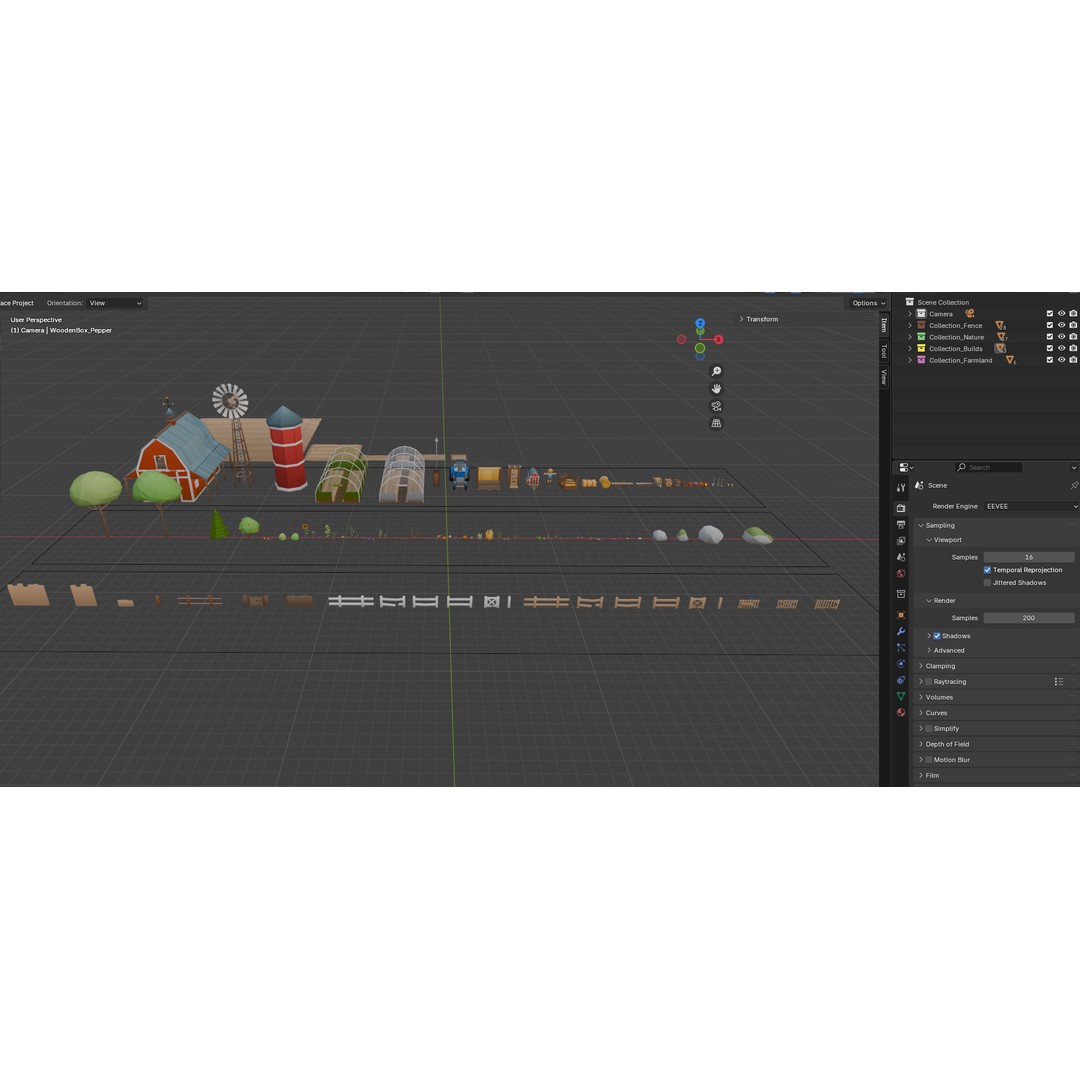This screenshot has height=1080, width=1080.
Task: Open the Tool sidebar tab
Action: pos(884,351)
